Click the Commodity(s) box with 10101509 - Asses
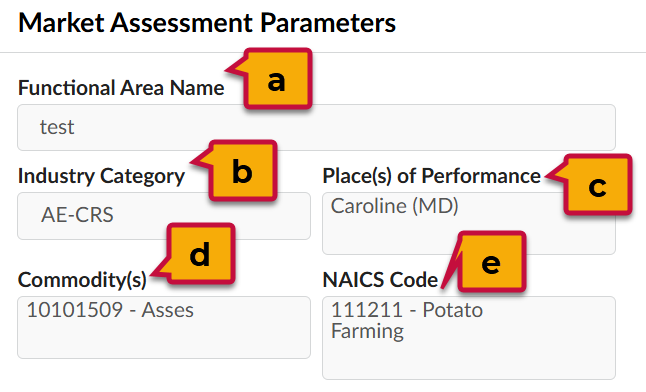 164,327
